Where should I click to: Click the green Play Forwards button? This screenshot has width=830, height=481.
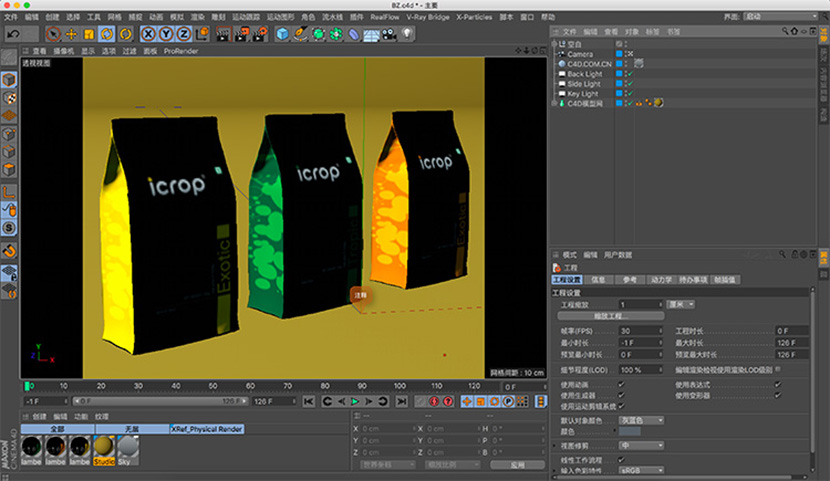click(355, 402)
